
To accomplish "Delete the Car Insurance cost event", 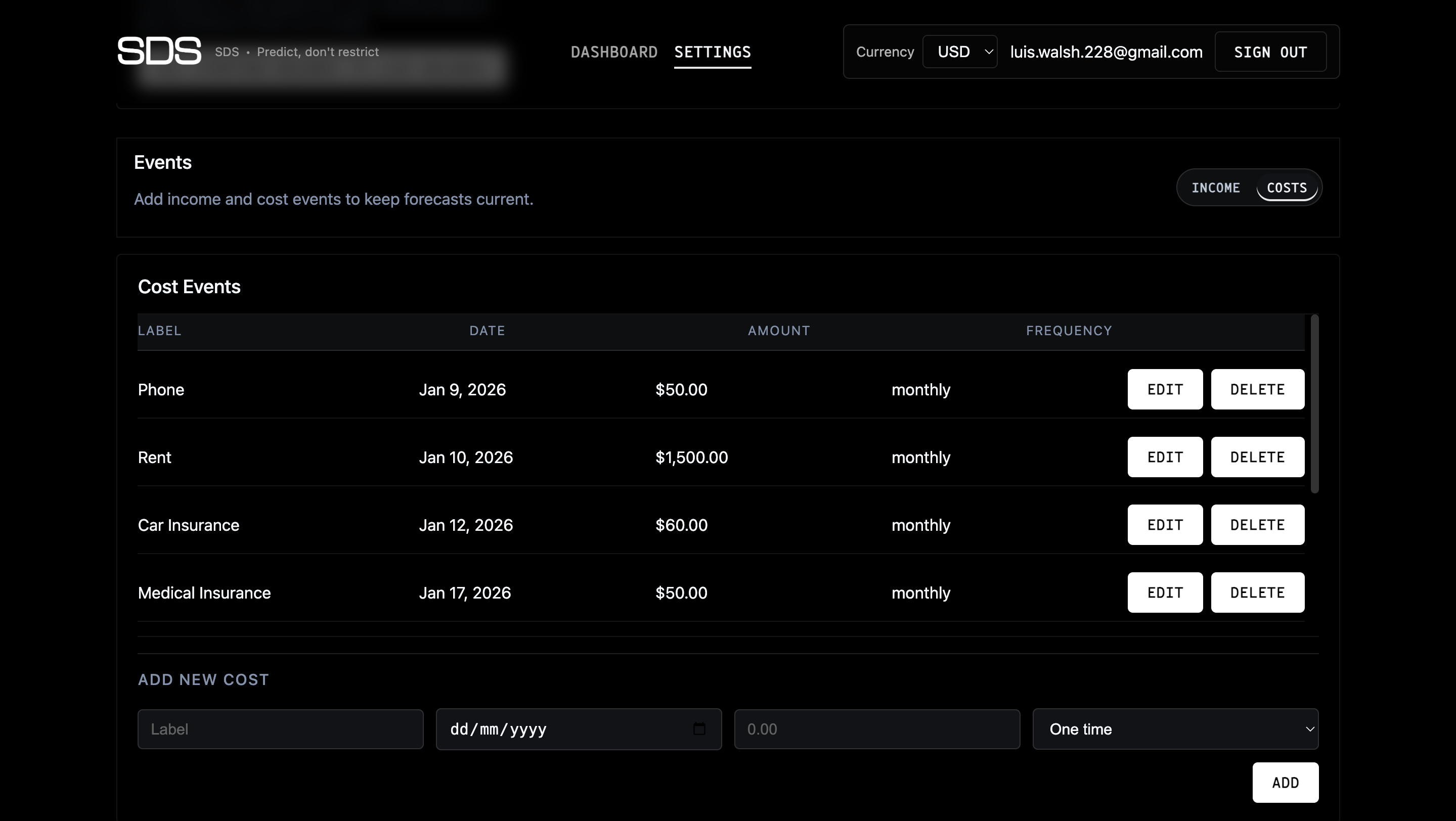I will pyautogui.click(x=1257, y=525).
